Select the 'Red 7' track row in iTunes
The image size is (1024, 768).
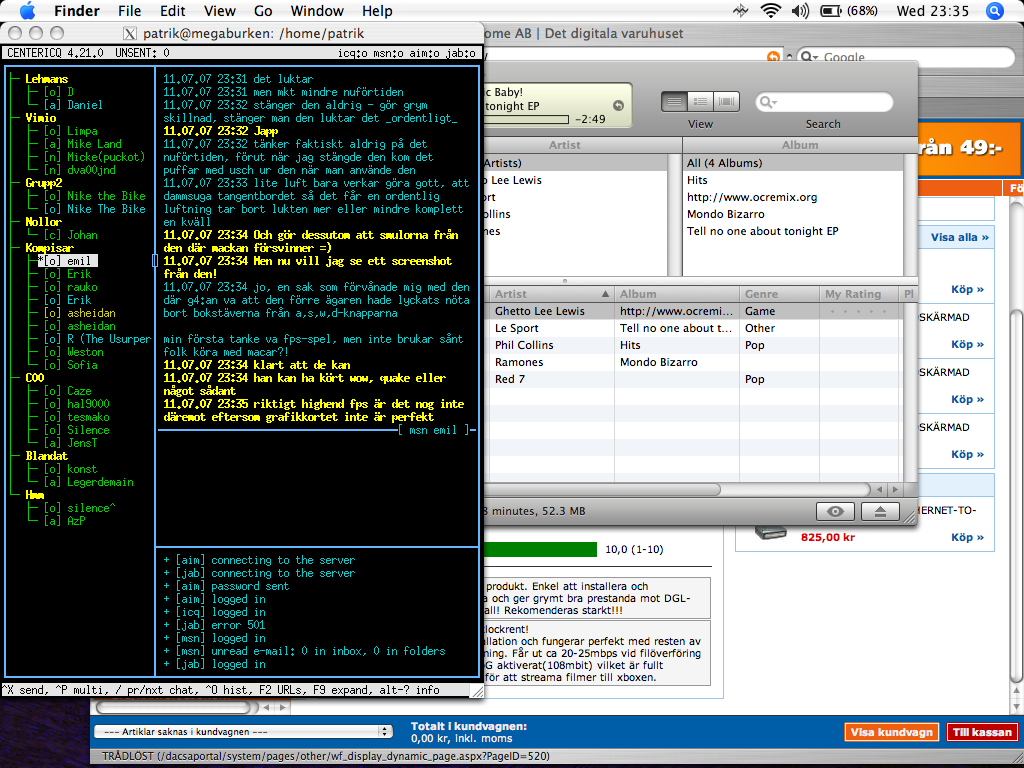click(x=696, y=379)
